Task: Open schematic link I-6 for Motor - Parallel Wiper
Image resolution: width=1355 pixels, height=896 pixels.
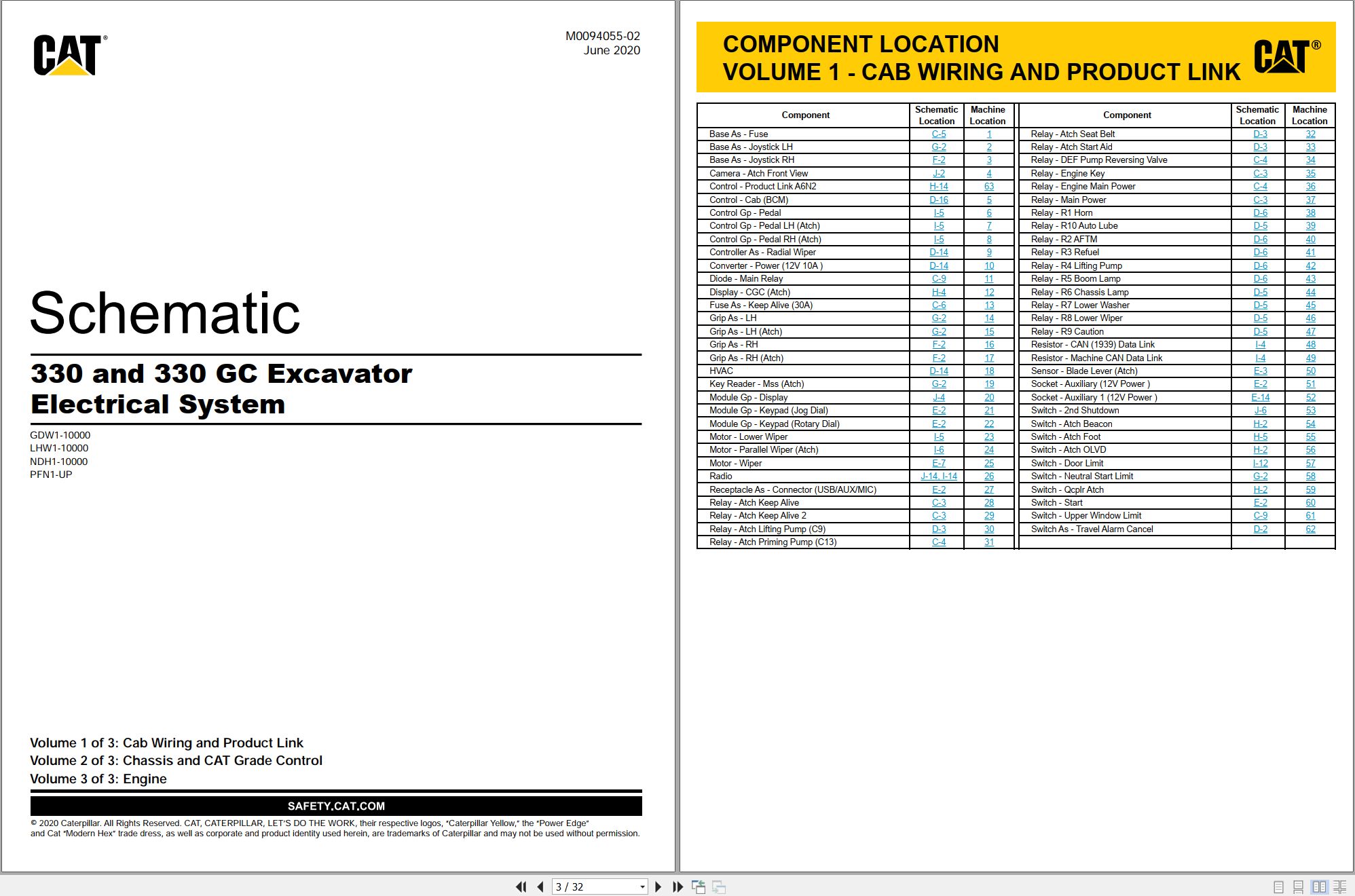Action: click(x=938, y=449)
